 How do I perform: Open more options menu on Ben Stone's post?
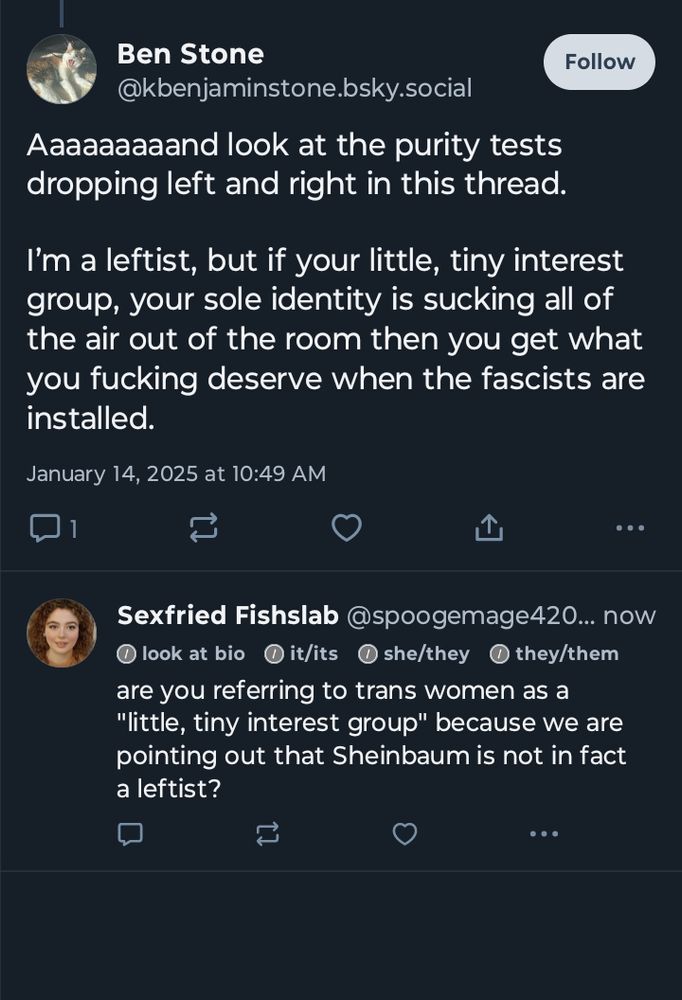click(x=631, y=527)
